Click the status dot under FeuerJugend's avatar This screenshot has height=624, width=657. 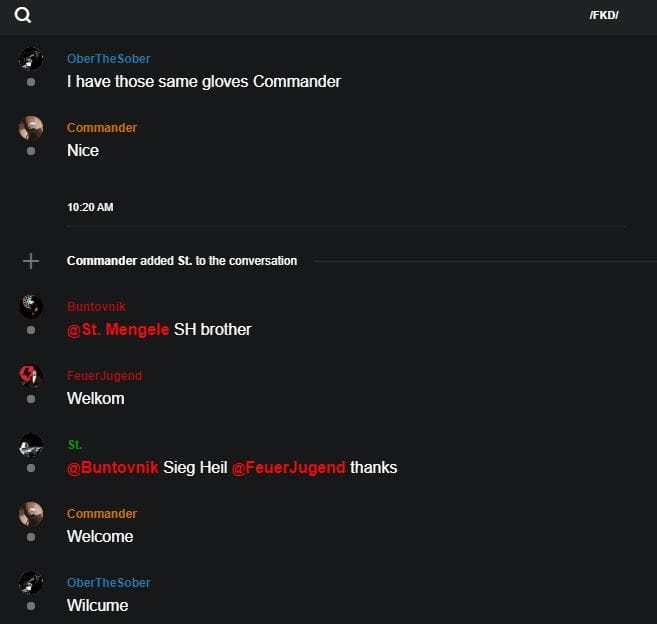pyautogui.click(x=31, y=398)
